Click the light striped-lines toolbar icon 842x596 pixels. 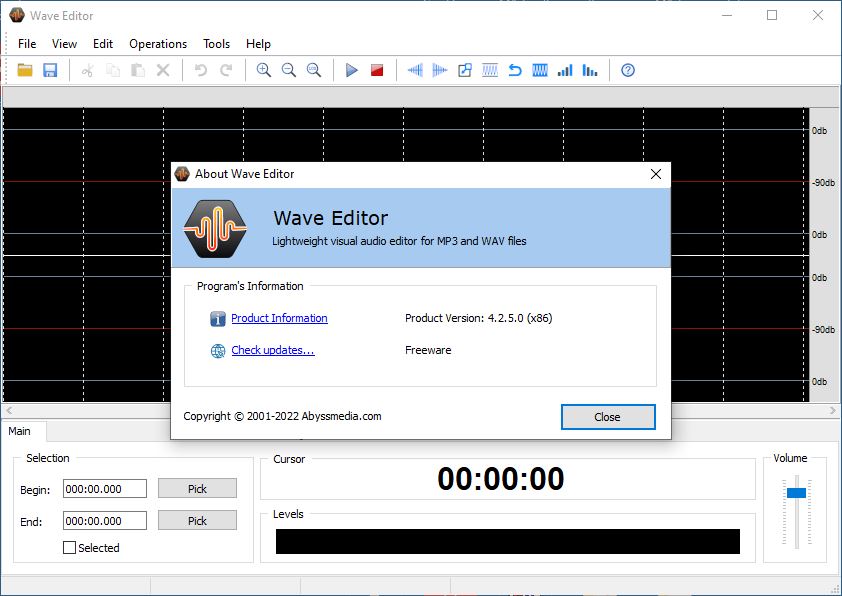click(490, 70)
